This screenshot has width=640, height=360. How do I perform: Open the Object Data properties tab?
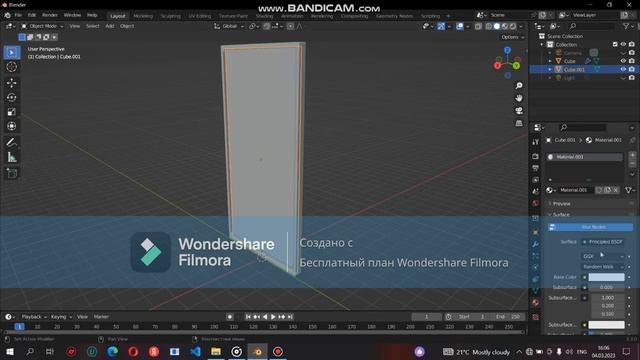click(x=536, y=291)
